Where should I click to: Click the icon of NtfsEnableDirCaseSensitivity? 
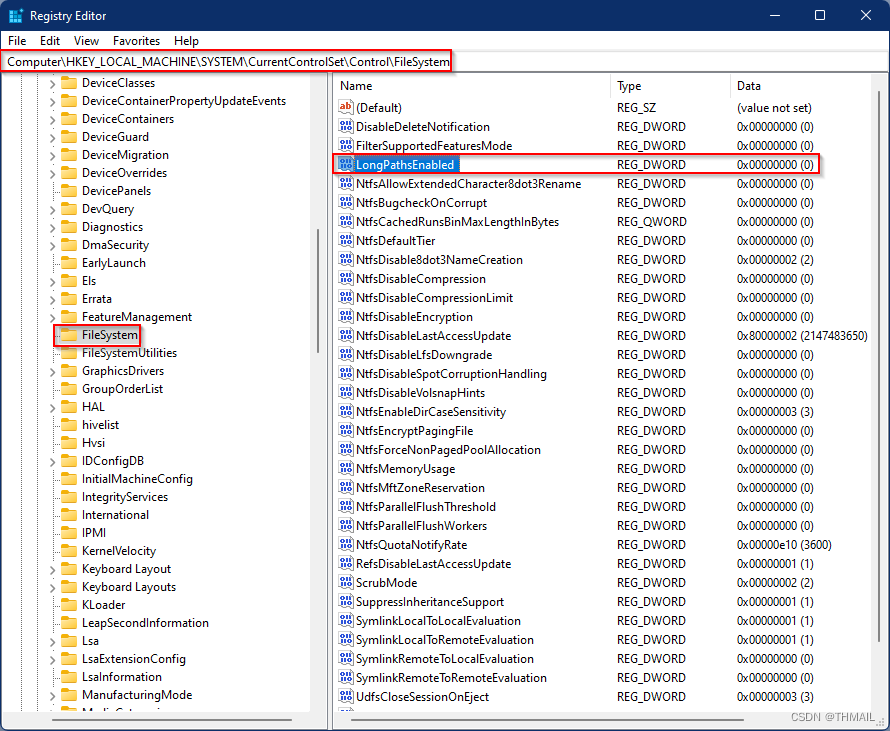tap(345, 411)
